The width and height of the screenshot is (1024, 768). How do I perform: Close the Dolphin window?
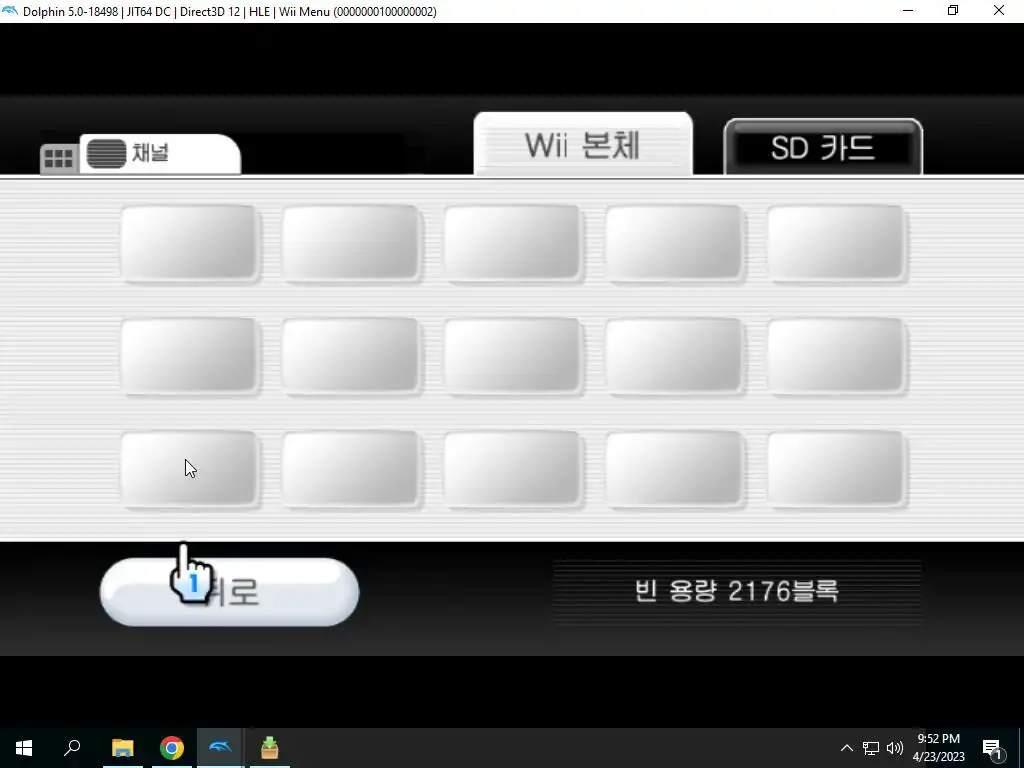(999, 11)
